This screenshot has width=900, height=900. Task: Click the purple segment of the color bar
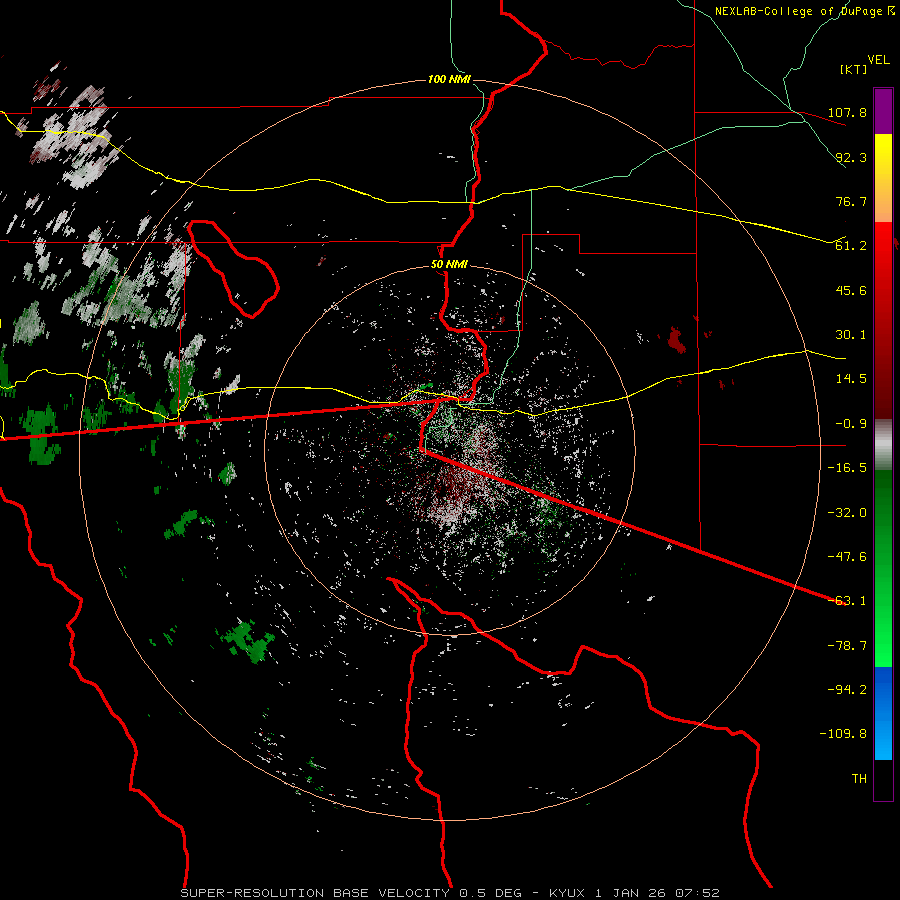pos(883,111)
